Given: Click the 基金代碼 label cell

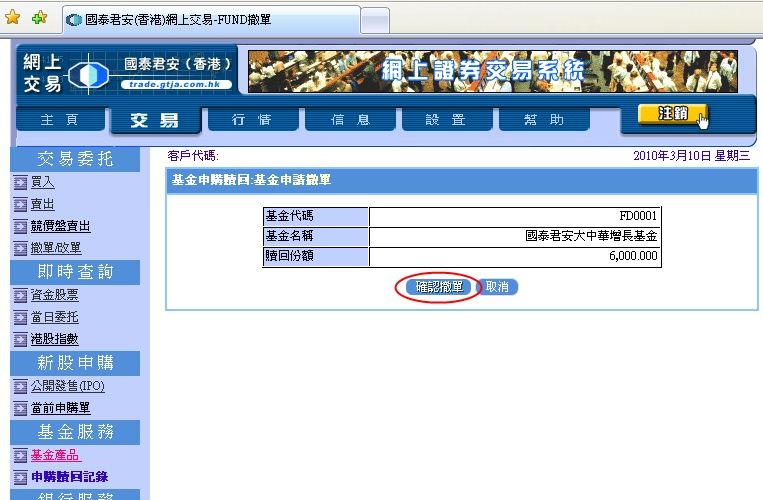Looking at the screenshot, I should click(x=315, y=216).
